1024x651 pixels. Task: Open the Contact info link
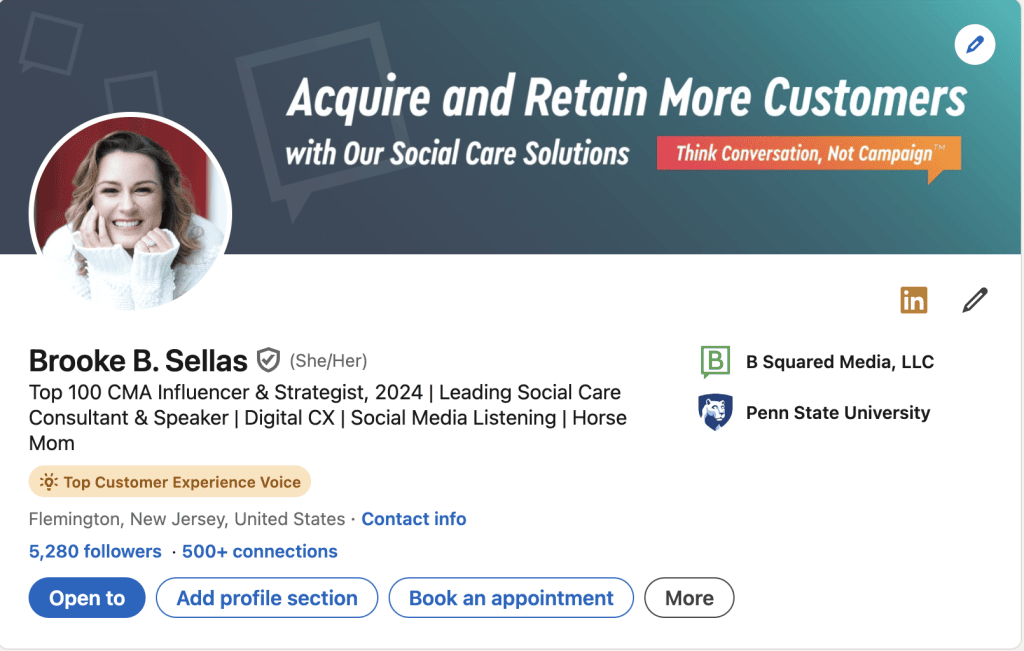point(413,519)
